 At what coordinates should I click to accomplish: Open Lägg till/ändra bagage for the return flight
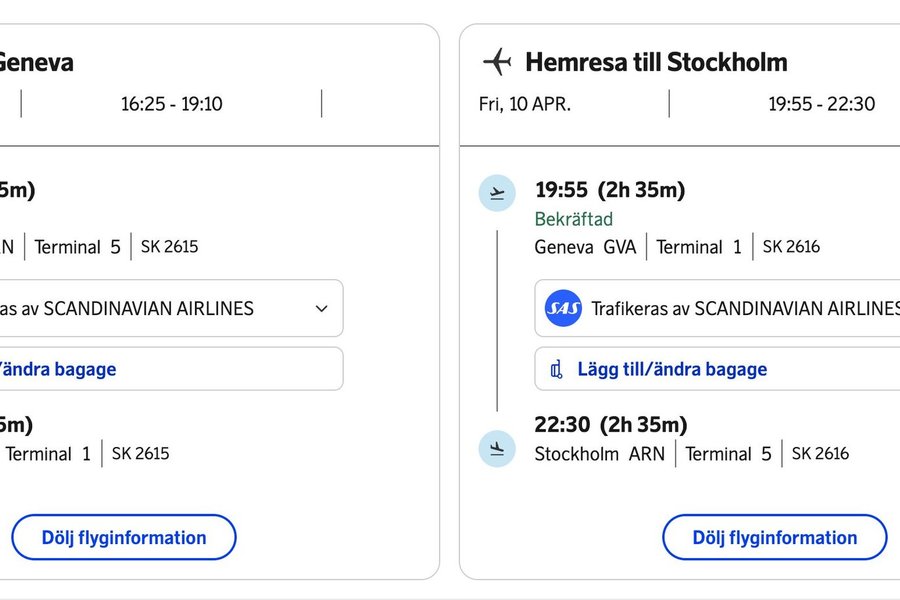(672, 369)
